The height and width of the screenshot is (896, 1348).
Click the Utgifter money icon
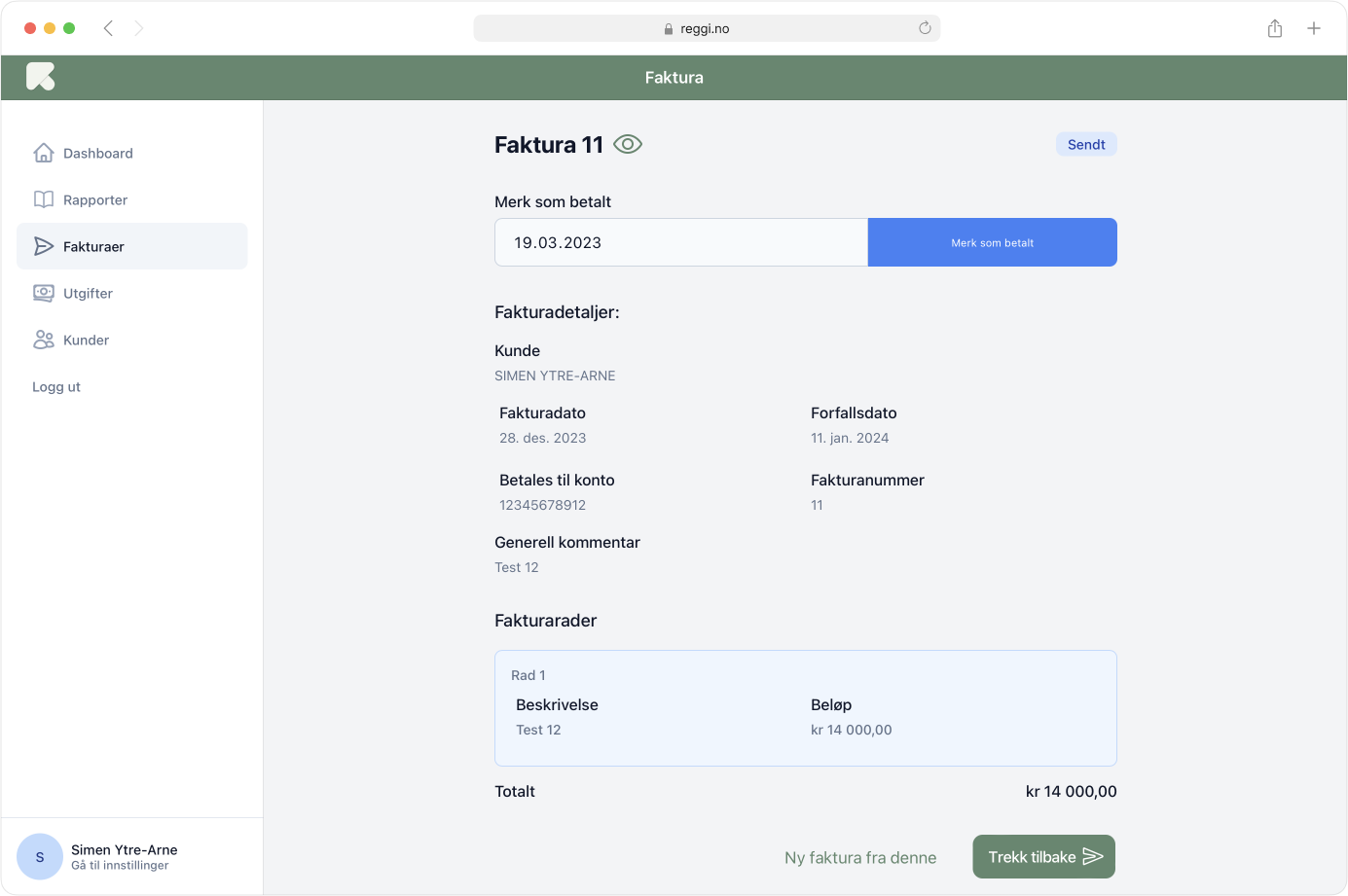[x=44, y=293]
